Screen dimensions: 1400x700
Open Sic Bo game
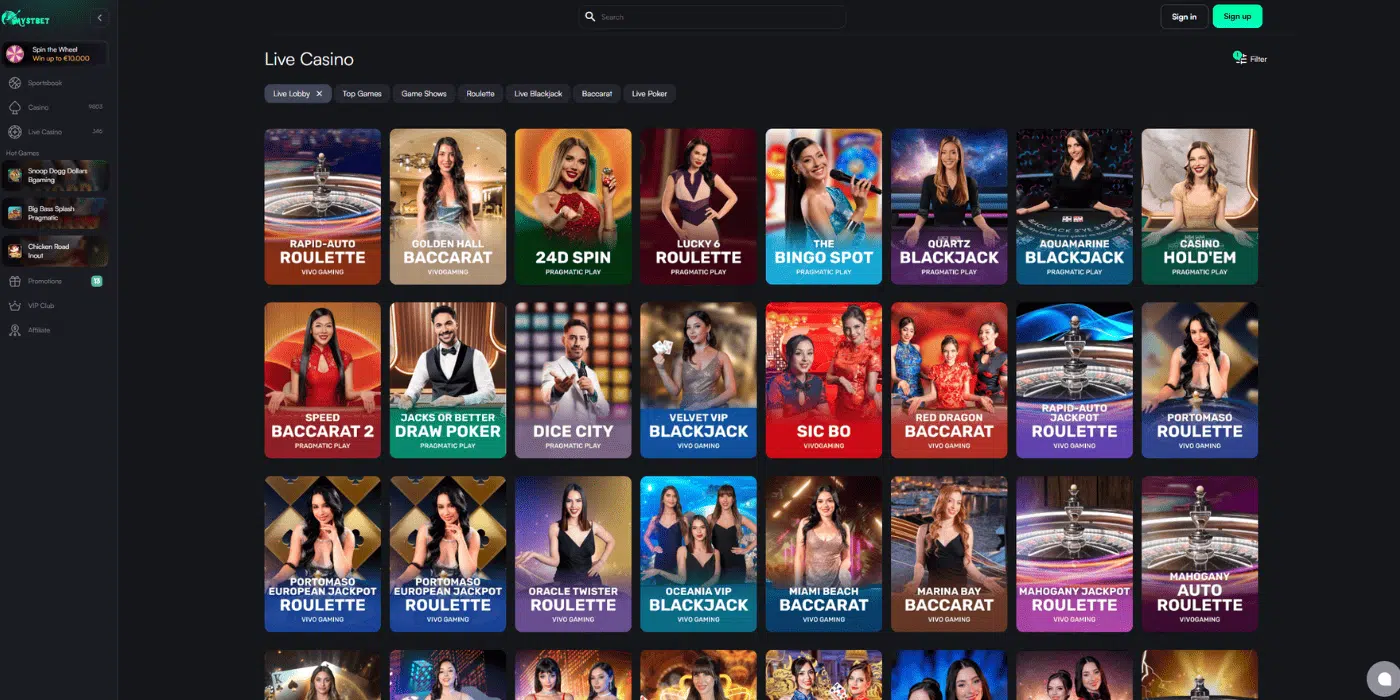click(824, 380)
